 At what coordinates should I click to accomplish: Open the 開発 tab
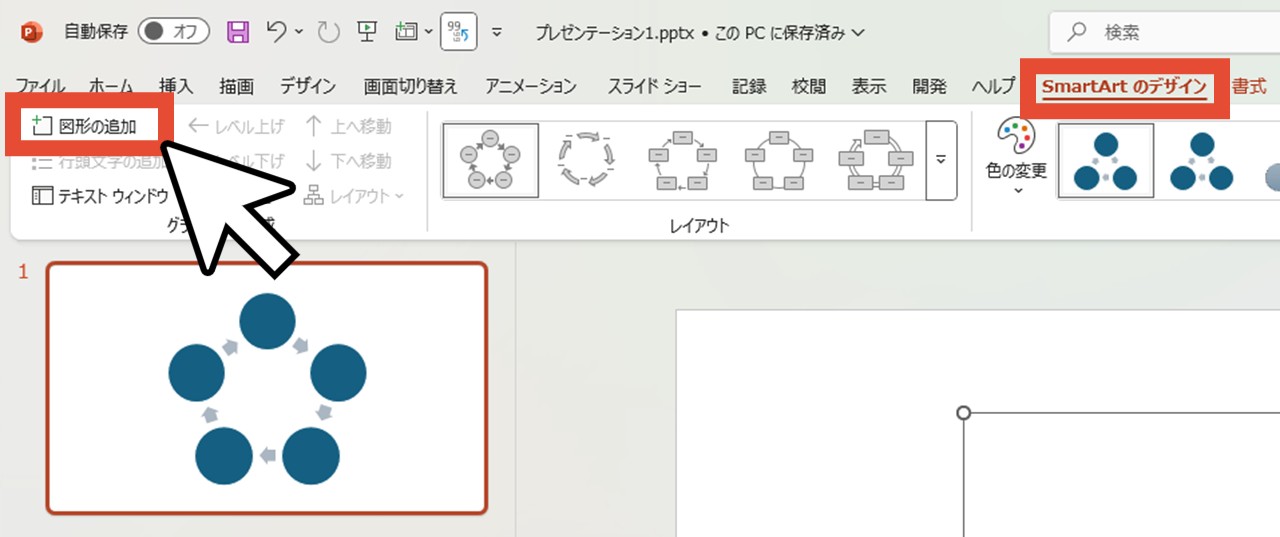point(929,87)
